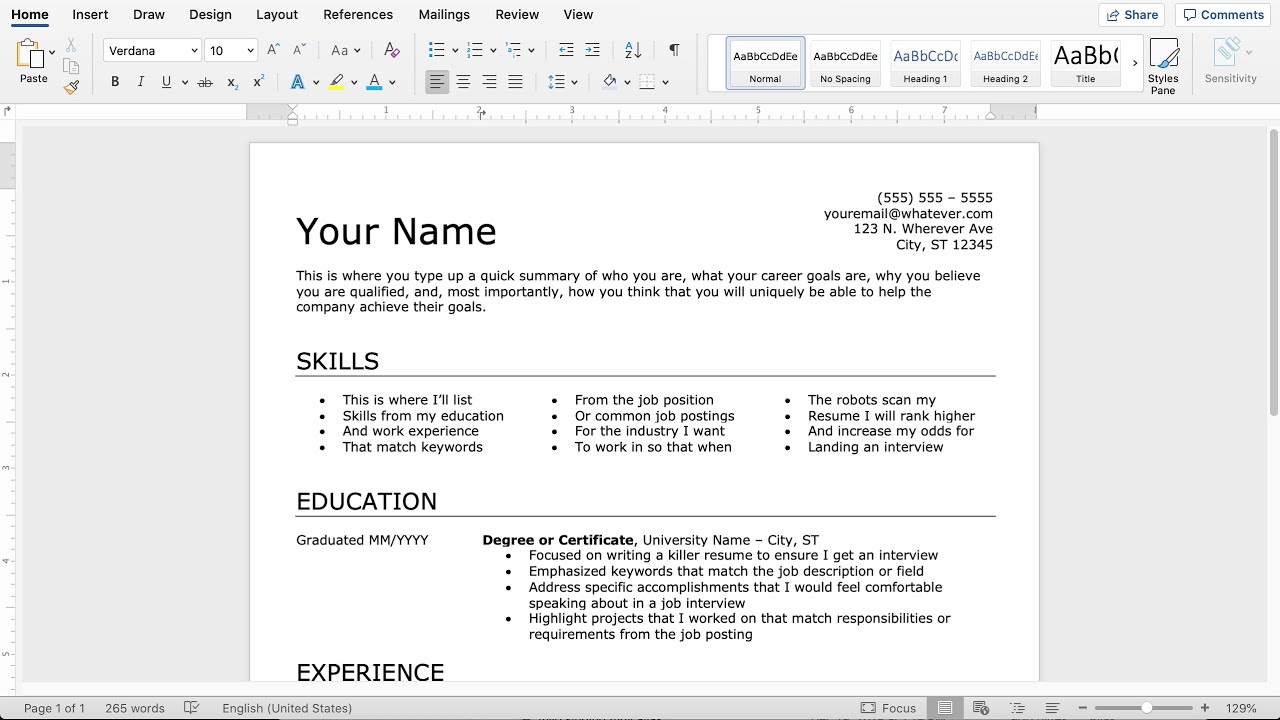1280x720 pixels.
Task: Toggle bold formatting
Action: 115,82
